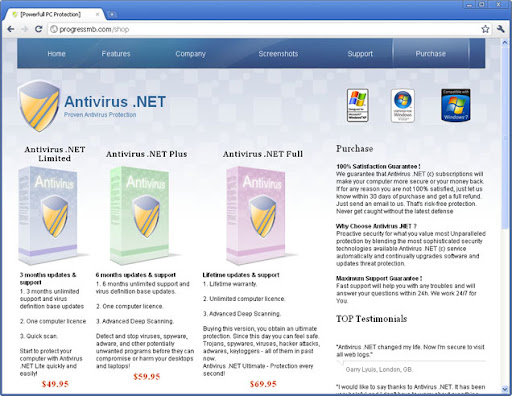
Task: Close the Powerfull PC Protection tab
Action: (97, 14)
